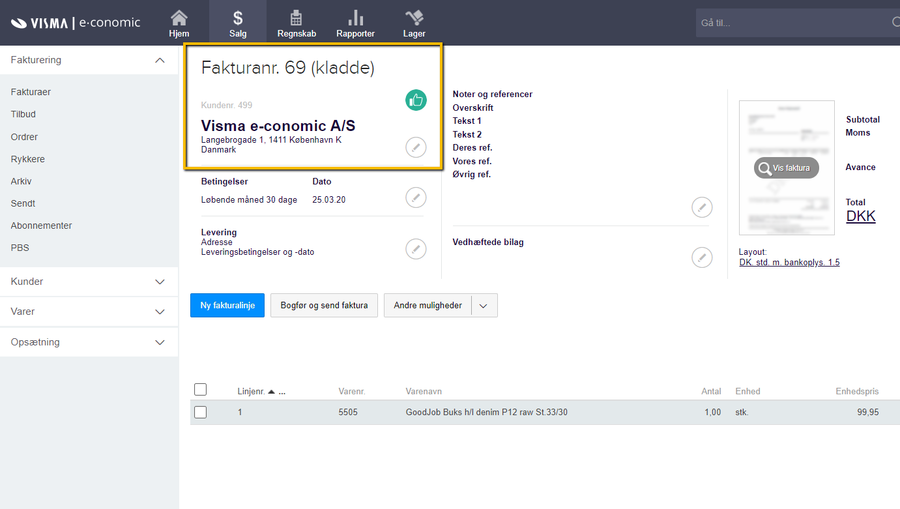This screenshot has width=900, height=509.
Task: Open the Lager inventory icon
Action: click(414, 23)
